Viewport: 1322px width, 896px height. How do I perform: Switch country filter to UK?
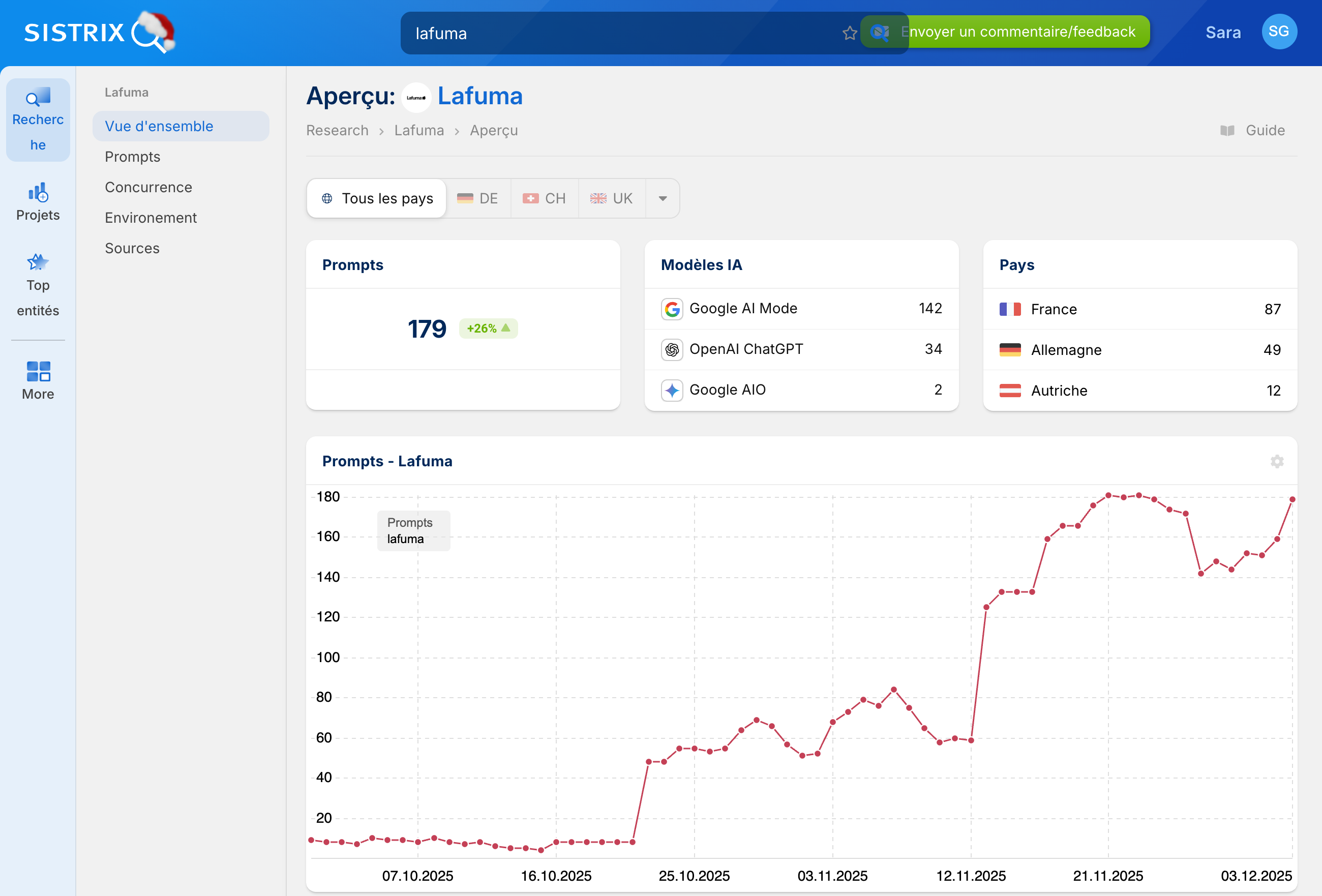[x=612, y=198]
